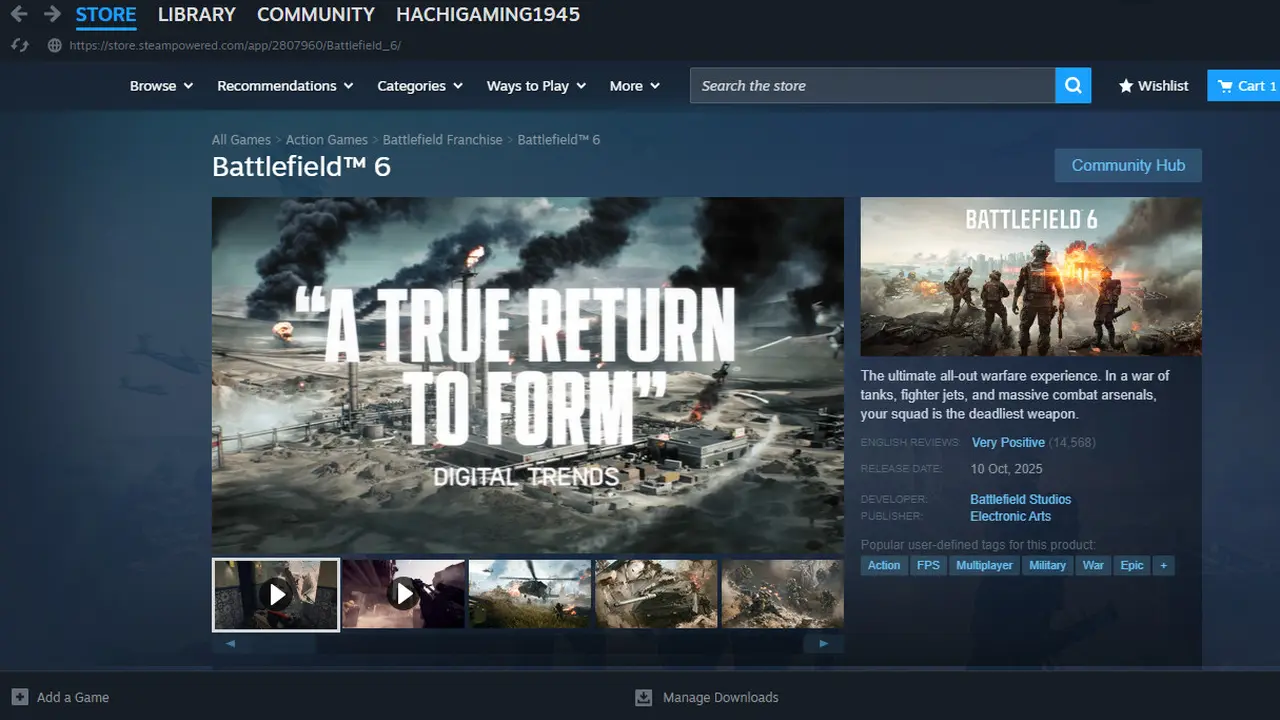1280x720 pixels.
Task: Go forward with the right arrow icon
Action: pyautogui.click(x=52, y=15)
